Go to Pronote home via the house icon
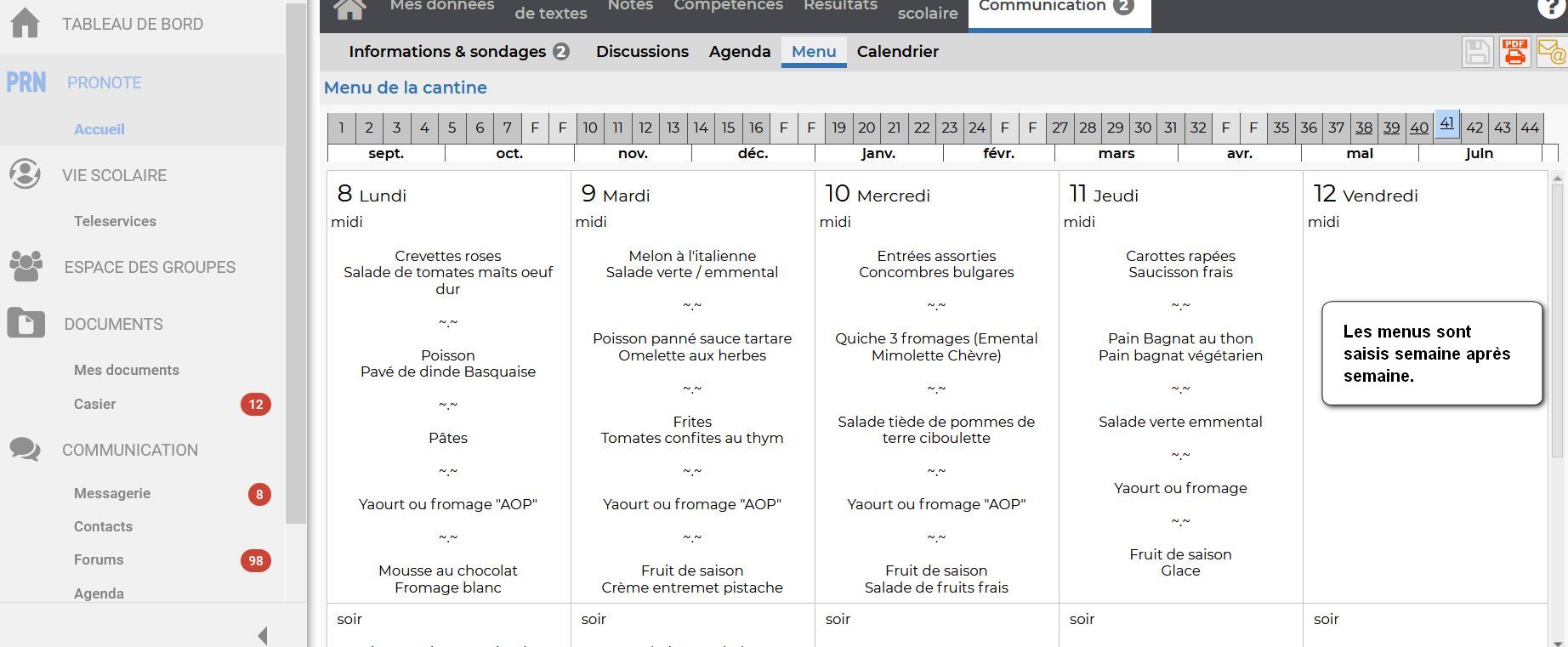 point(349,9)
